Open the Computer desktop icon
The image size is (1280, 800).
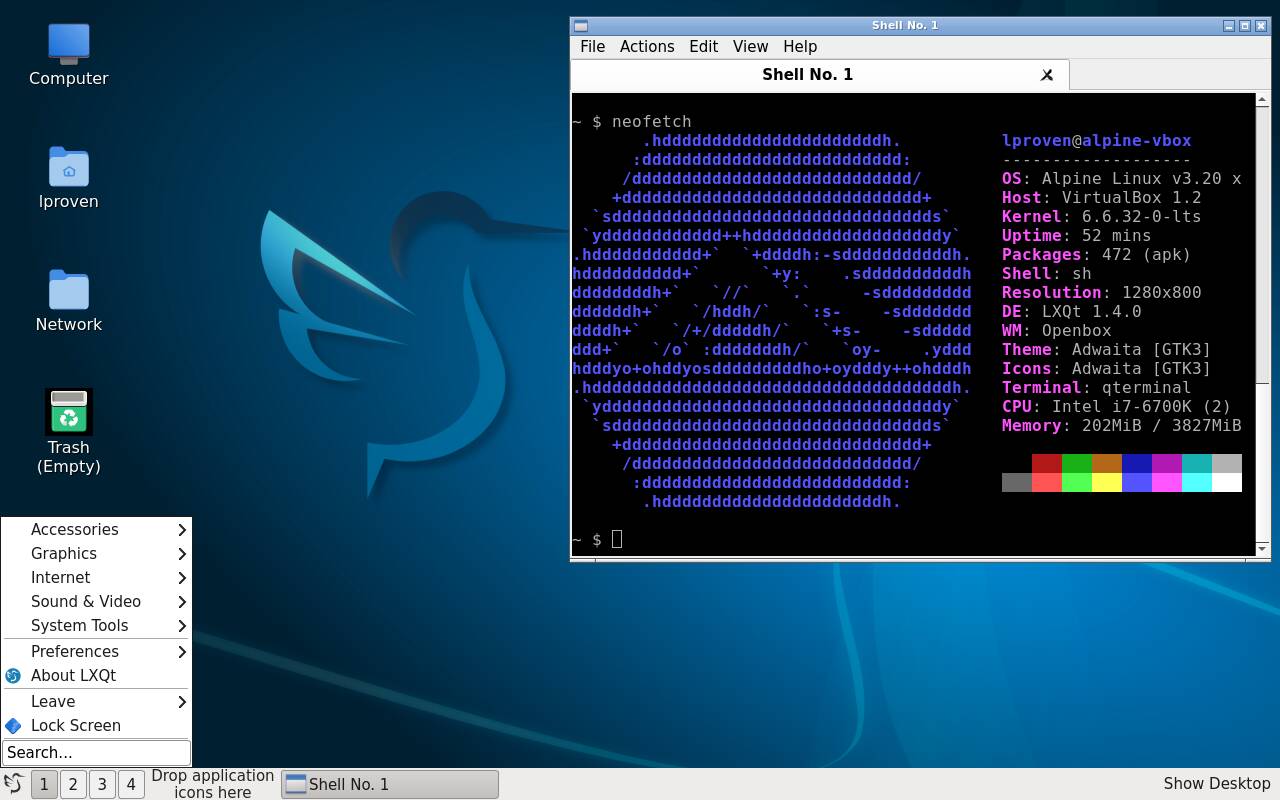68,45
